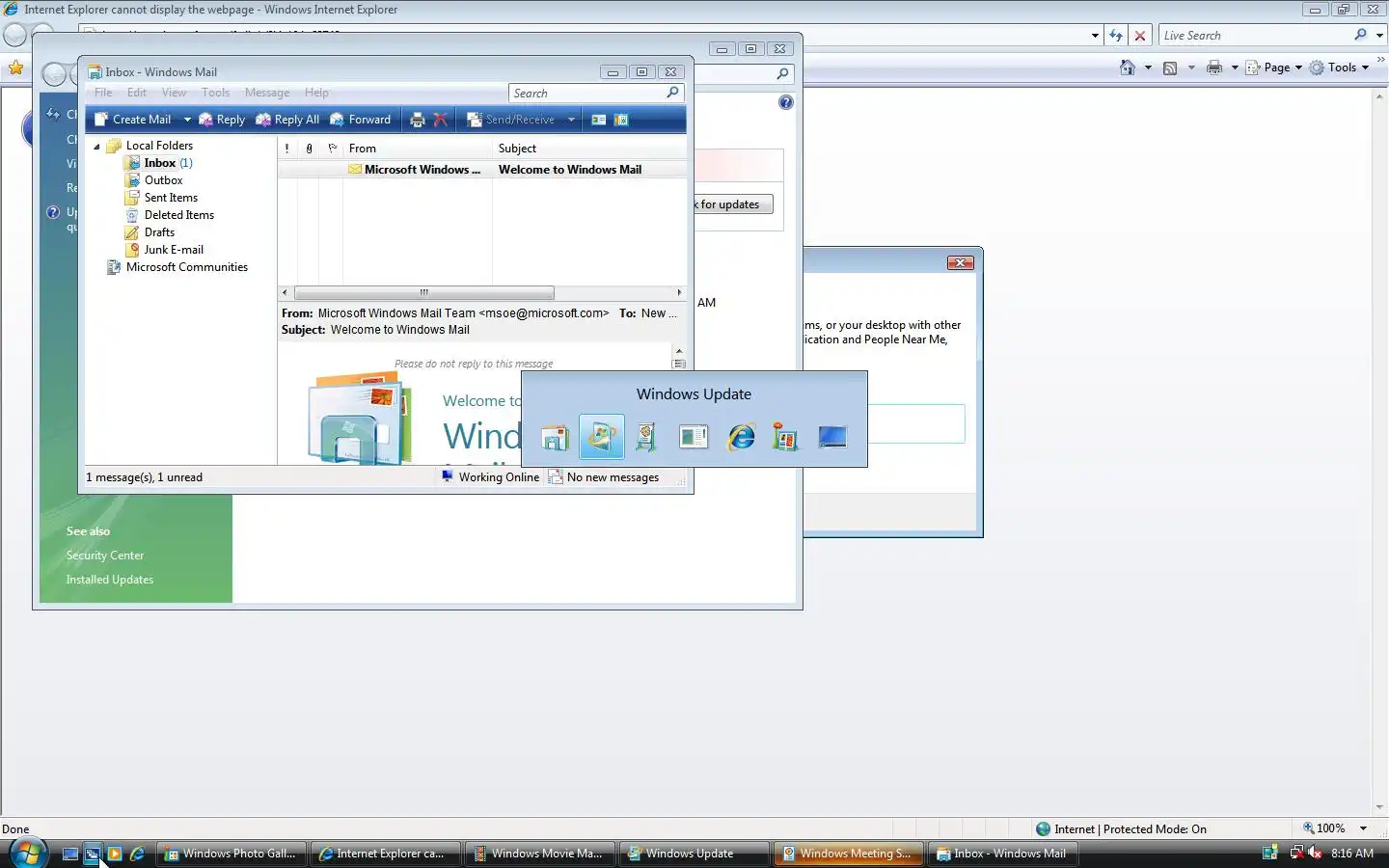Click the Windows Update help icon
The width and height of the screenshot is (1389, 868).
[x=786, y=102]
